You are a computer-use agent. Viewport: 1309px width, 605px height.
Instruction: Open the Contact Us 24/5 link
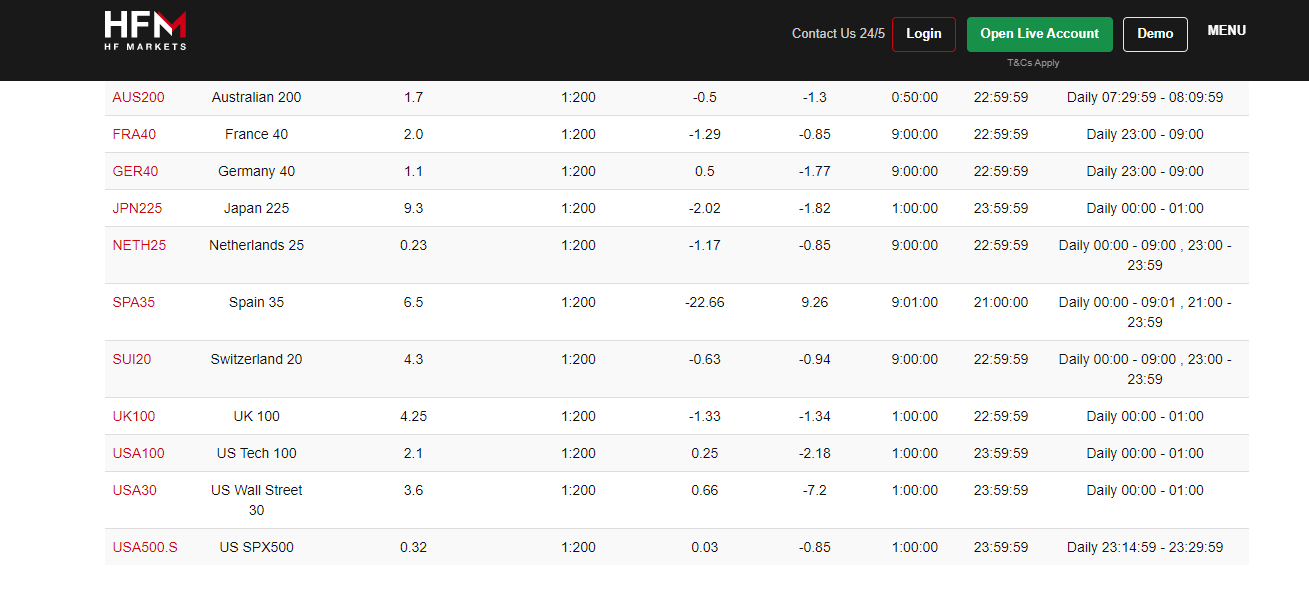click(x=838, y=33)
